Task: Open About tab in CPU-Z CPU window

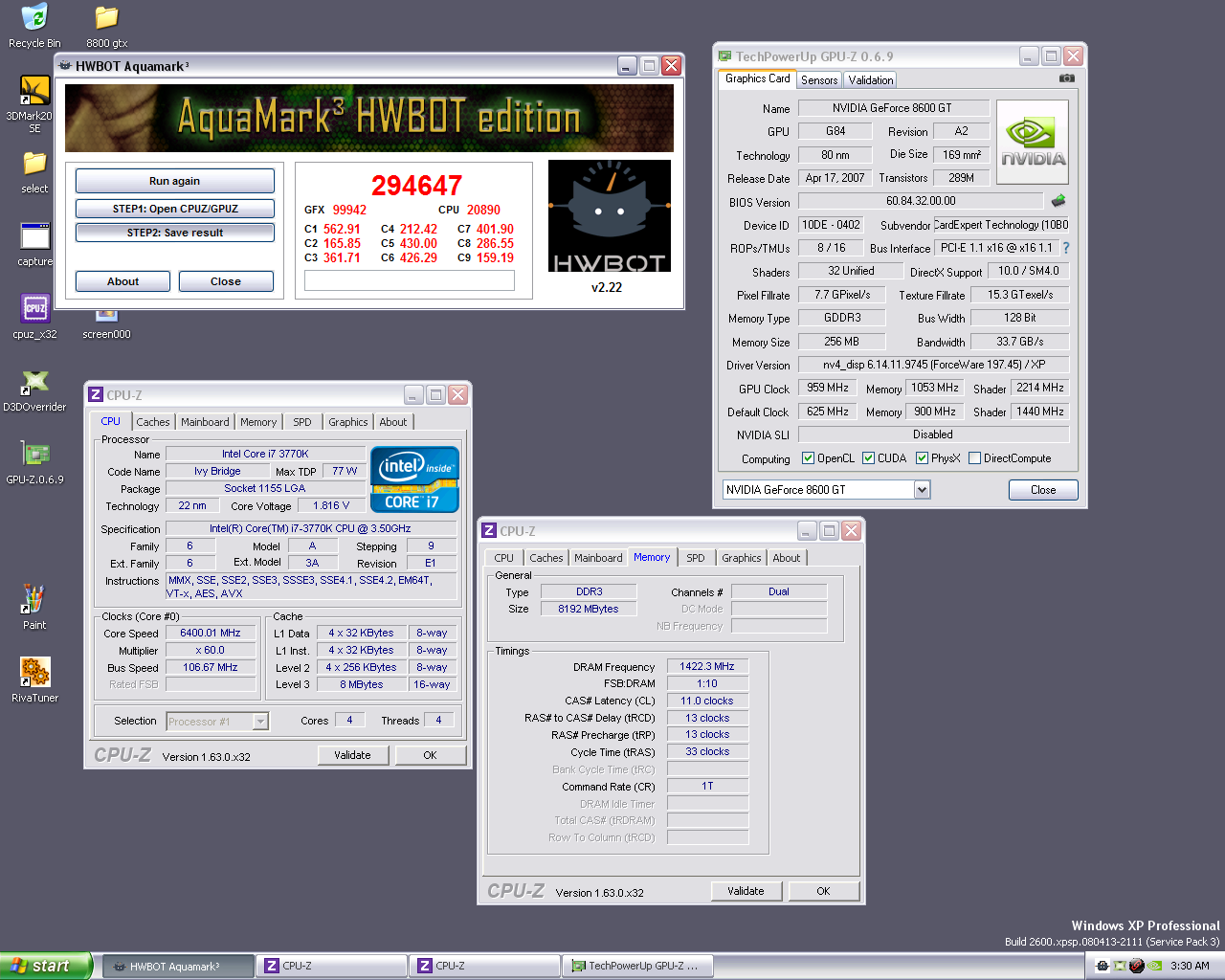Action: coord(392,422)
